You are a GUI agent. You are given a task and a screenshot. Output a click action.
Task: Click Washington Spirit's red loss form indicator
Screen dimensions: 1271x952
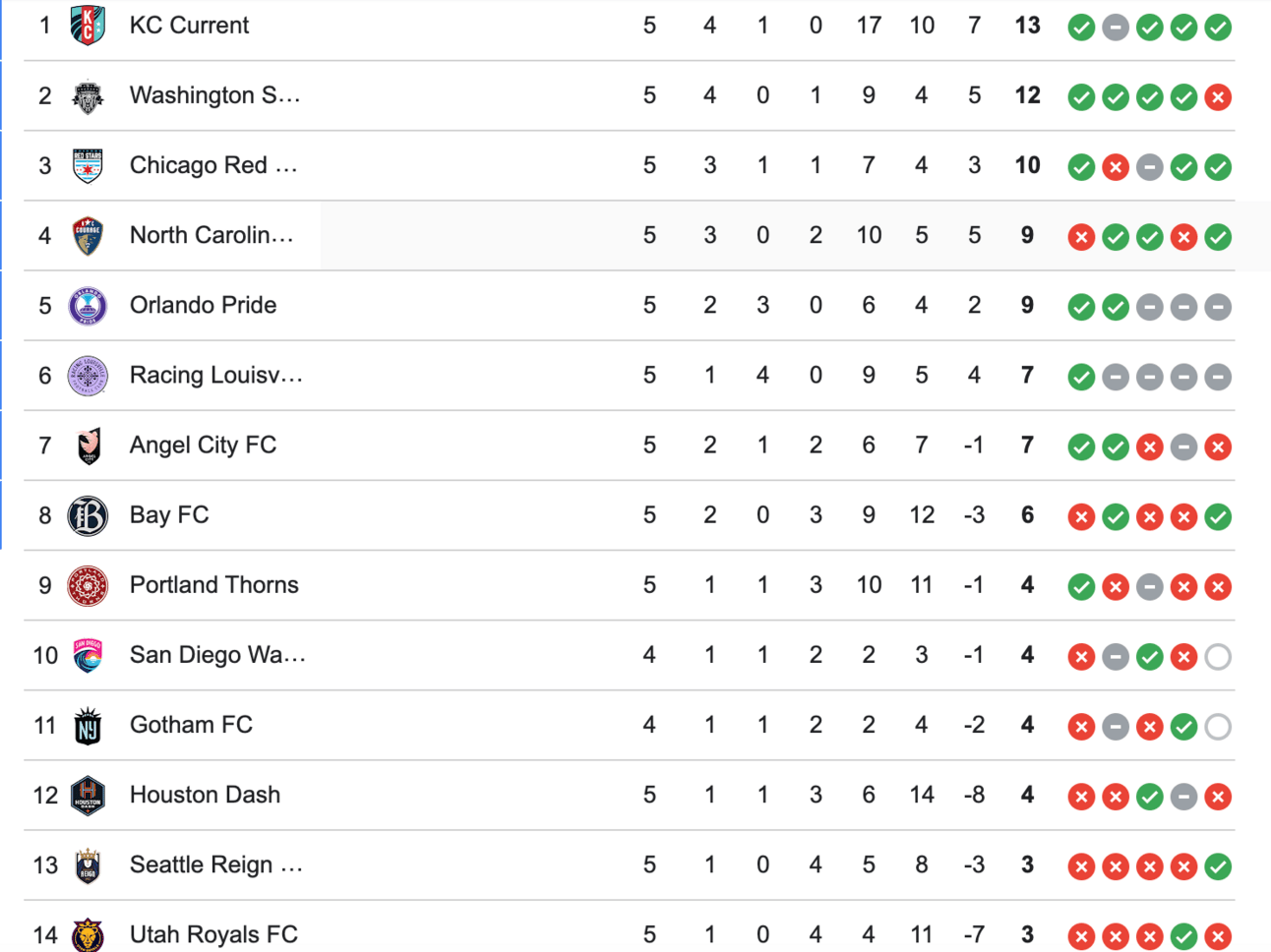pyautogui.click(x=1218, y=97)
